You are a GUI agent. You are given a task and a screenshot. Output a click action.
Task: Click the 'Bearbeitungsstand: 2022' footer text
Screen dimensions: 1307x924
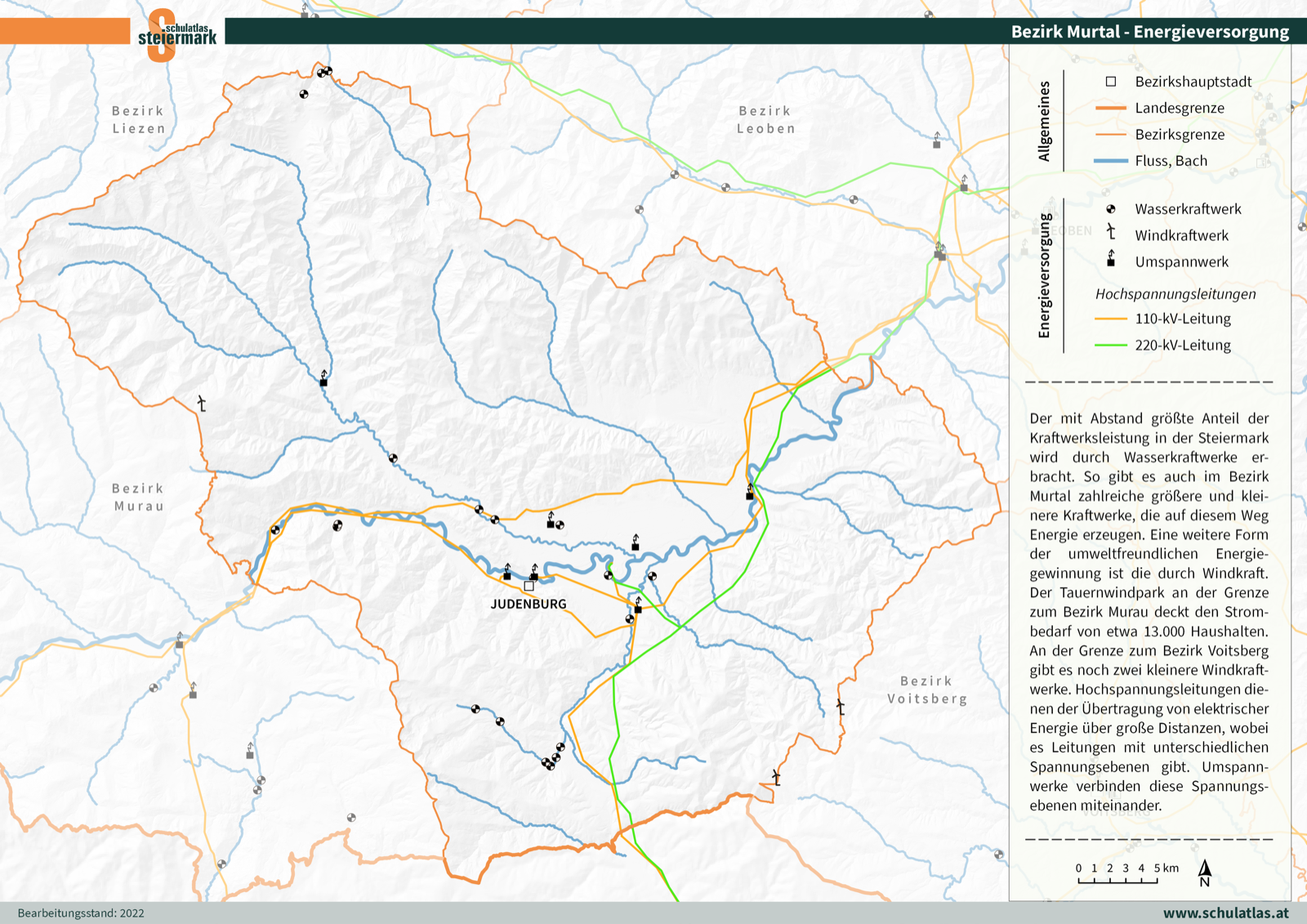coord(81,913)
